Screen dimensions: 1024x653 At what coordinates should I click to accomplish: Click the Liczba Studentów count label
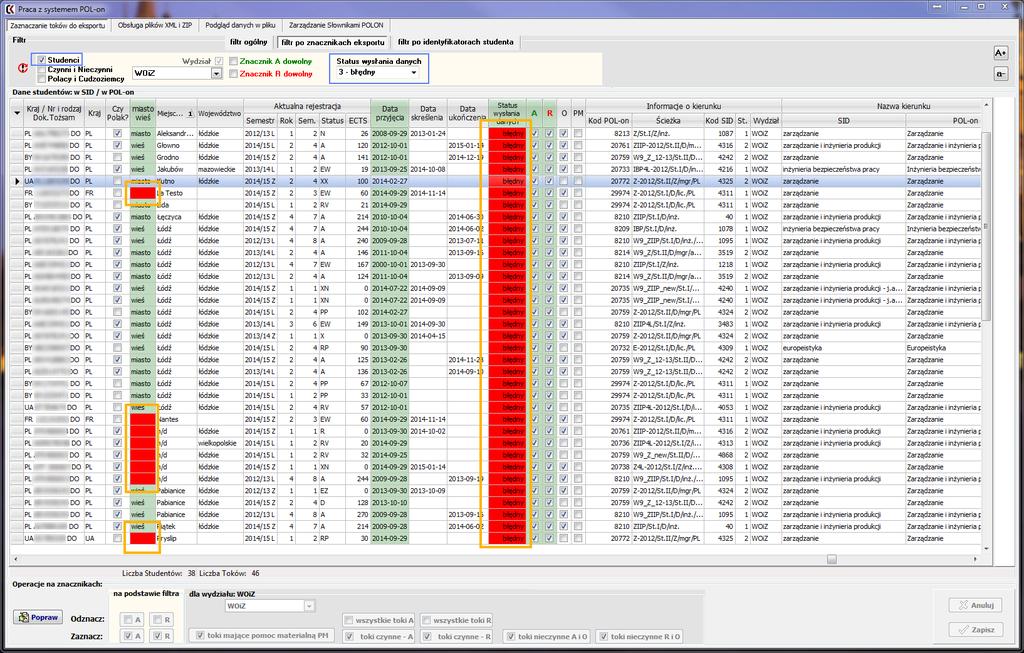tap(159, 573)
